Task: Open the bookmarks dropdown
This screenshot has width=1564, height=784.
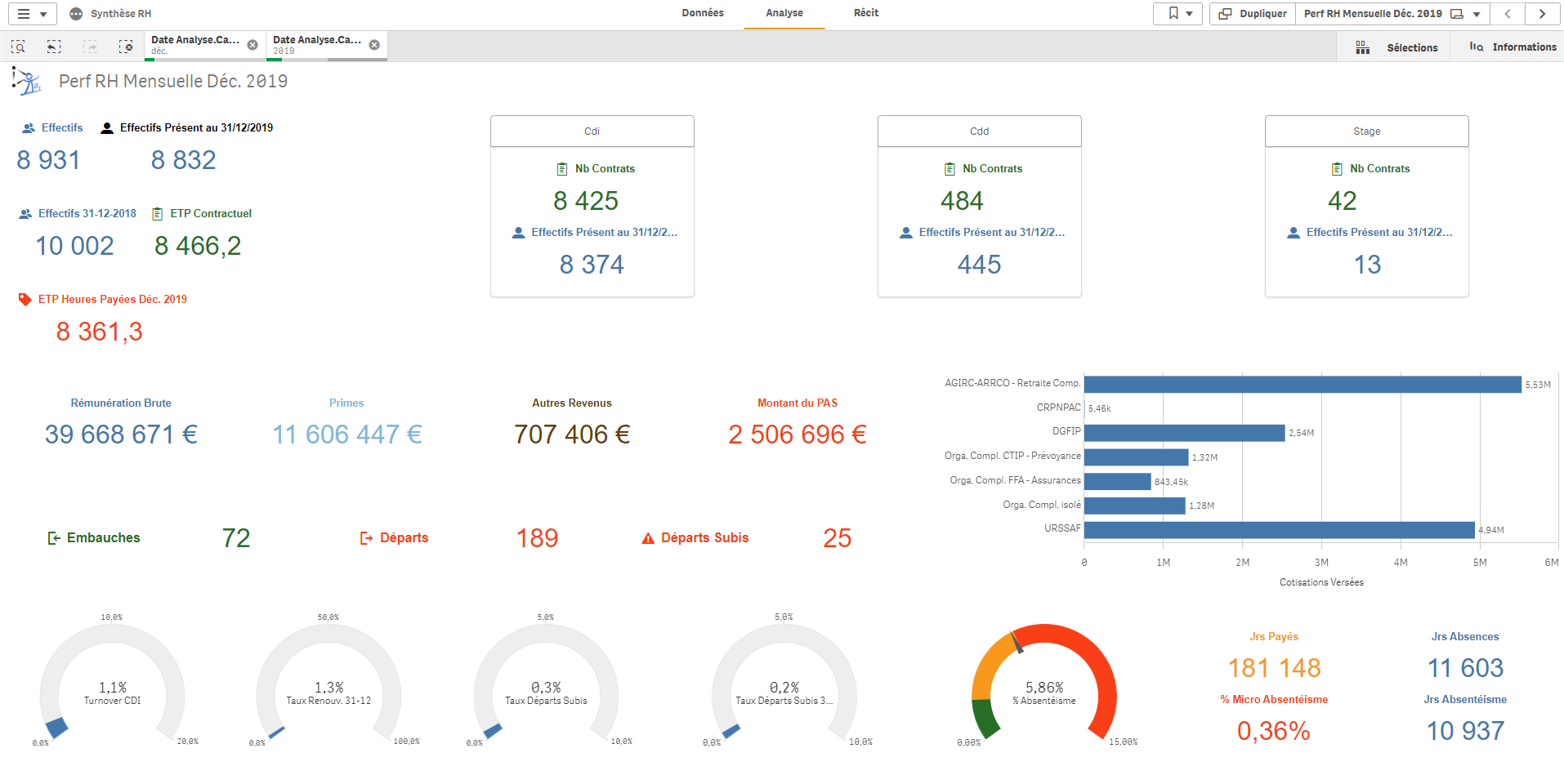Action: (1178, 14)
